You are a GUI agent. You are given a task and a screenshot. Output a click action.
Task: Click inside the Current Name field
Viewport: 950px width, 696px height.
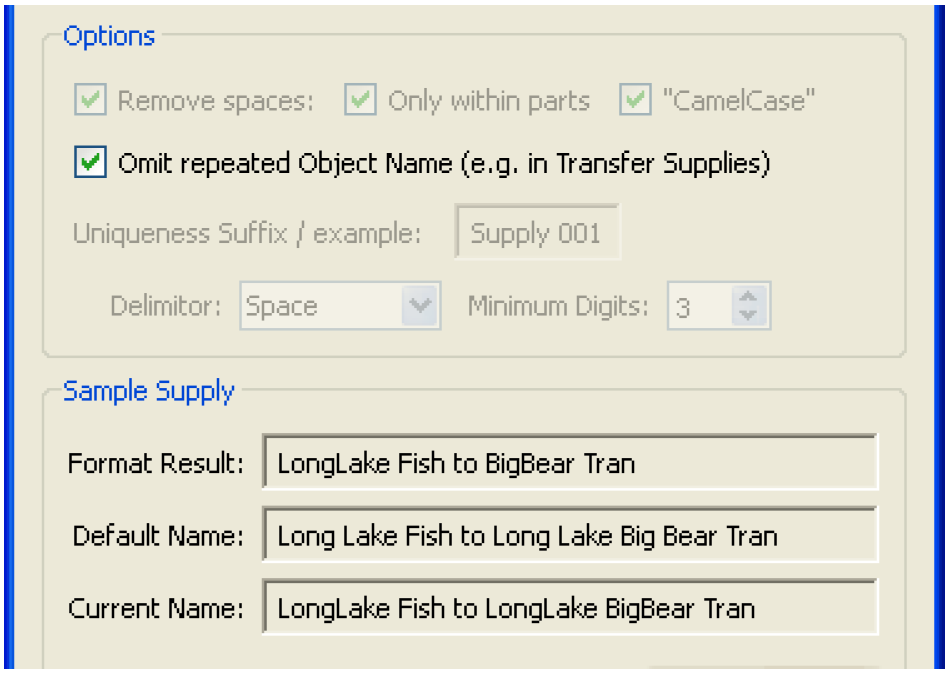coord(569,608)
